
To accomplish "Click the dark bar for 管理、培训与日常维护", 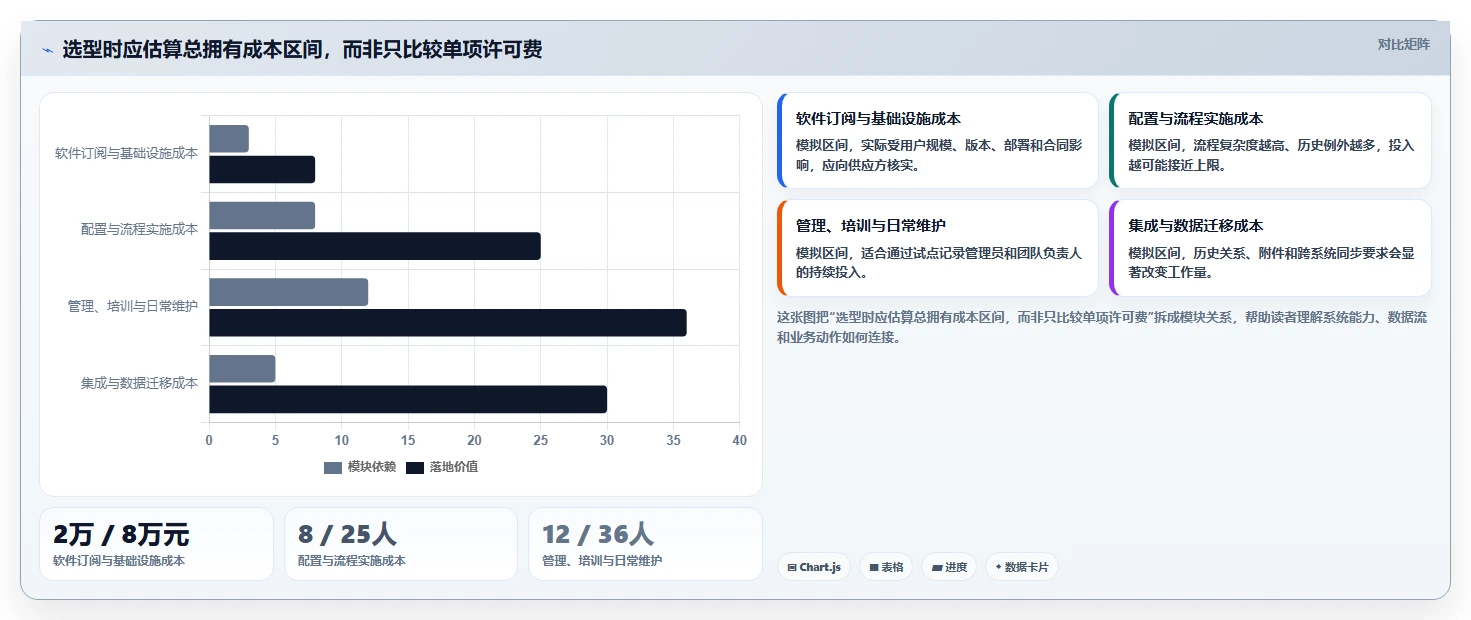I will [x=448, y=323].
